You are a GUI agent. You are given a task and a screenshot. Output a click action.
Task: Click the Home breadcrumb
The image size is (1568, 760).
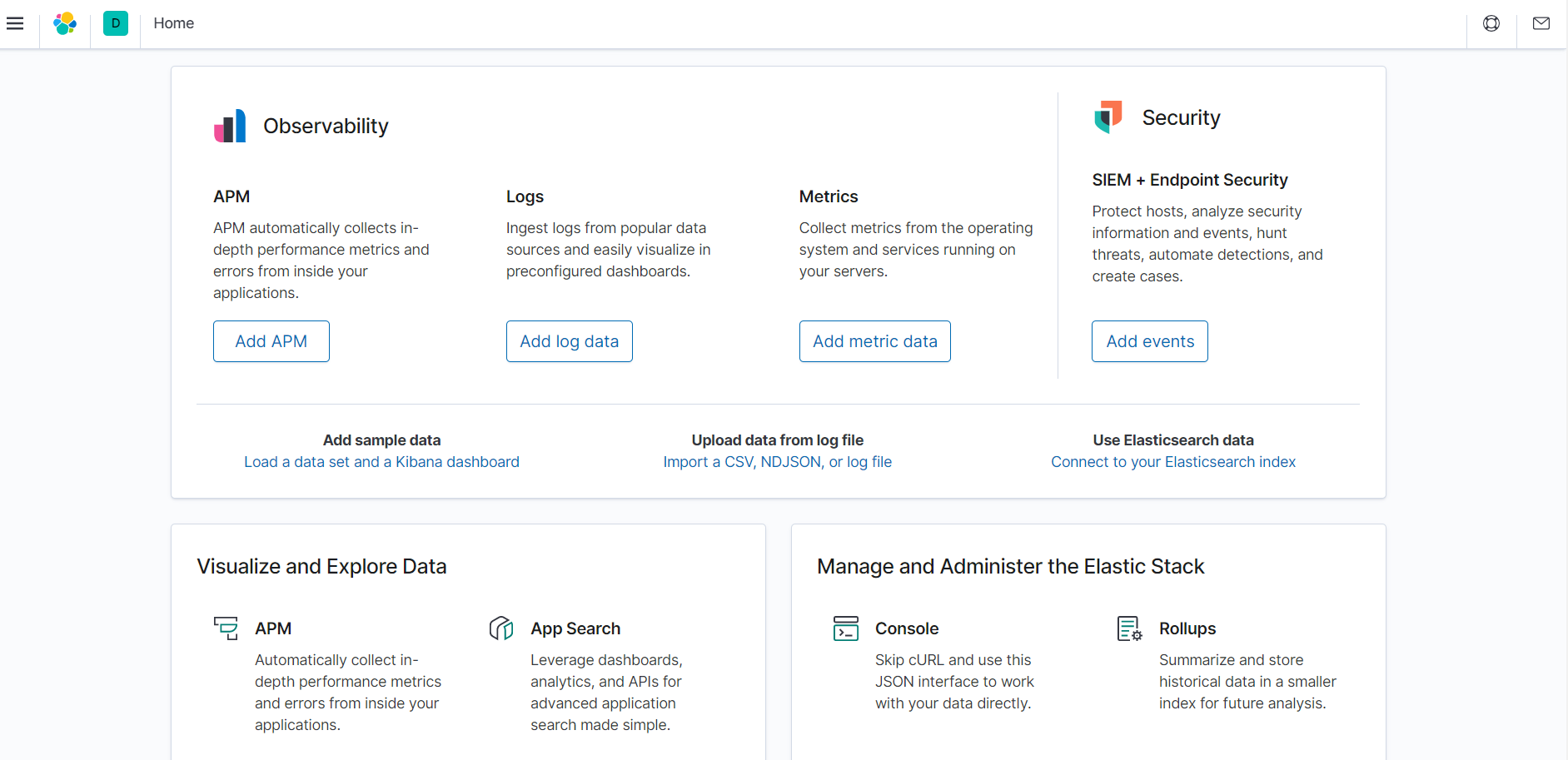(x=174, y=23)
